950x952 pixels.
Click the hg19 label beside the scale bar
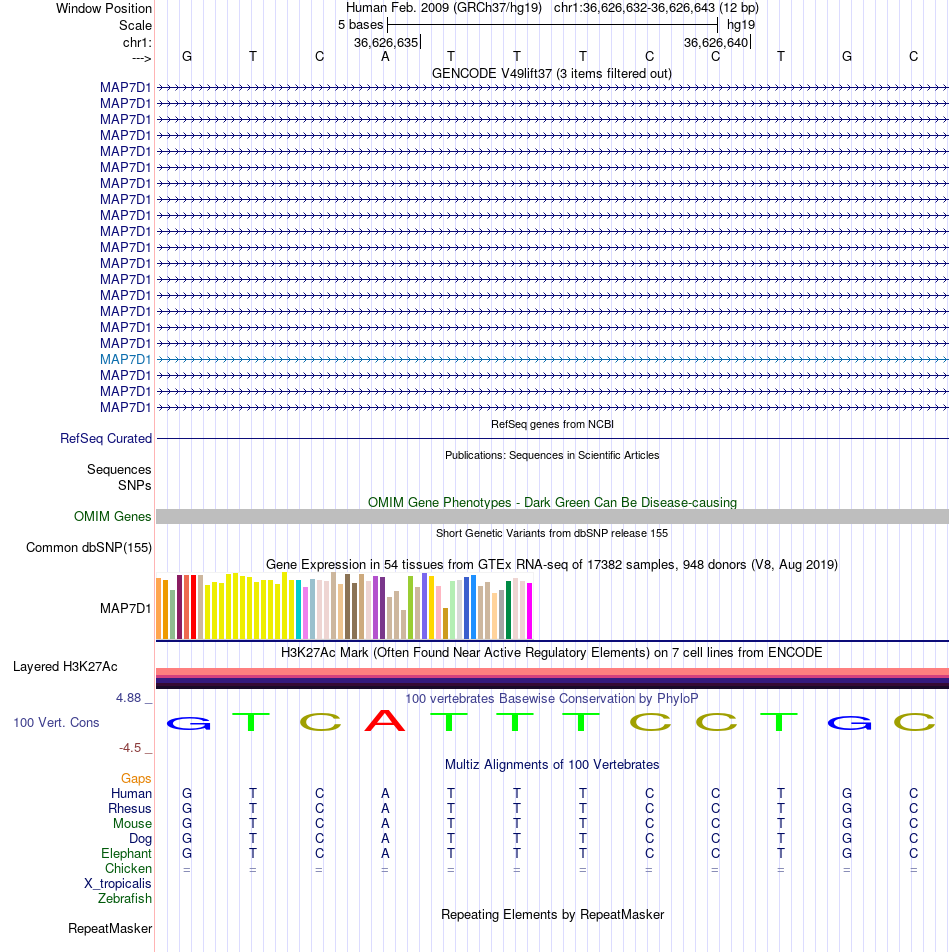pyautogui.click(x=741, y=25)
